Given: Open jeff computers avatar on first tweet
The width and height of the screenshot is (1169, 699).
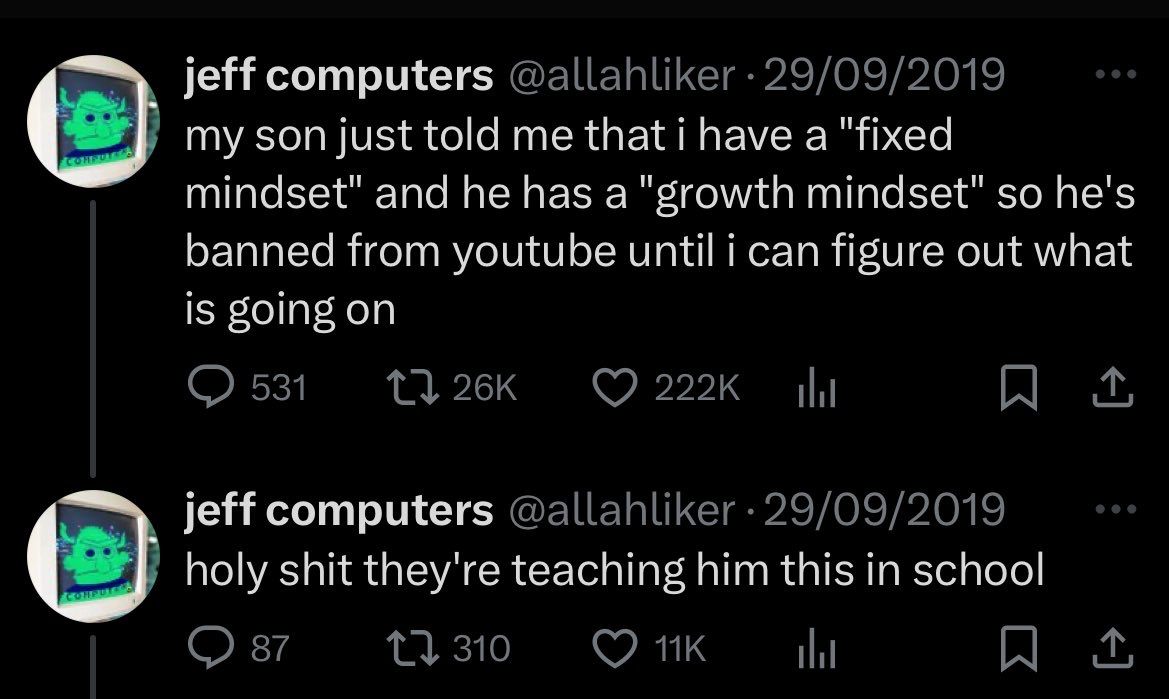Looking at the screenshot, I should tap(93, 121).
